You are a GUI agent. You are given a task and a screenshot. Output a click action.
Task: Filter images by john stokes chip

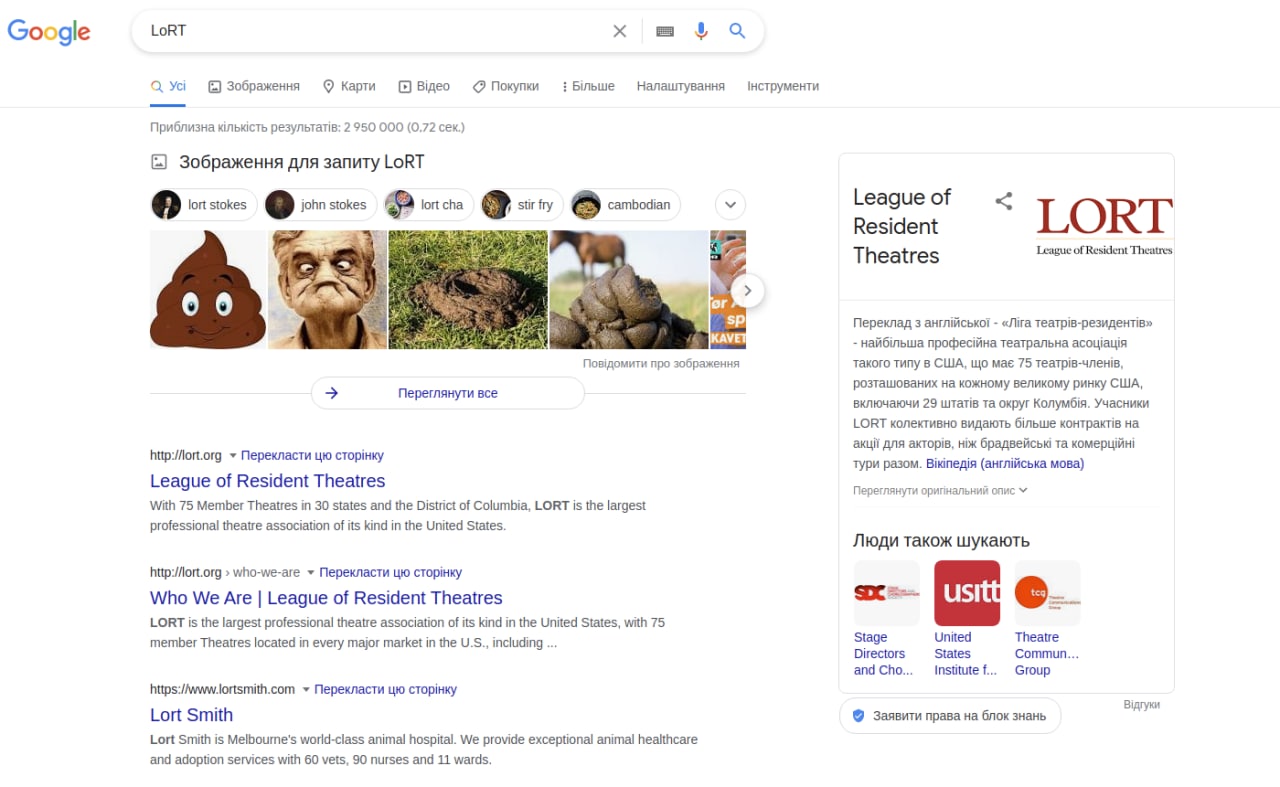pos(320,205)
